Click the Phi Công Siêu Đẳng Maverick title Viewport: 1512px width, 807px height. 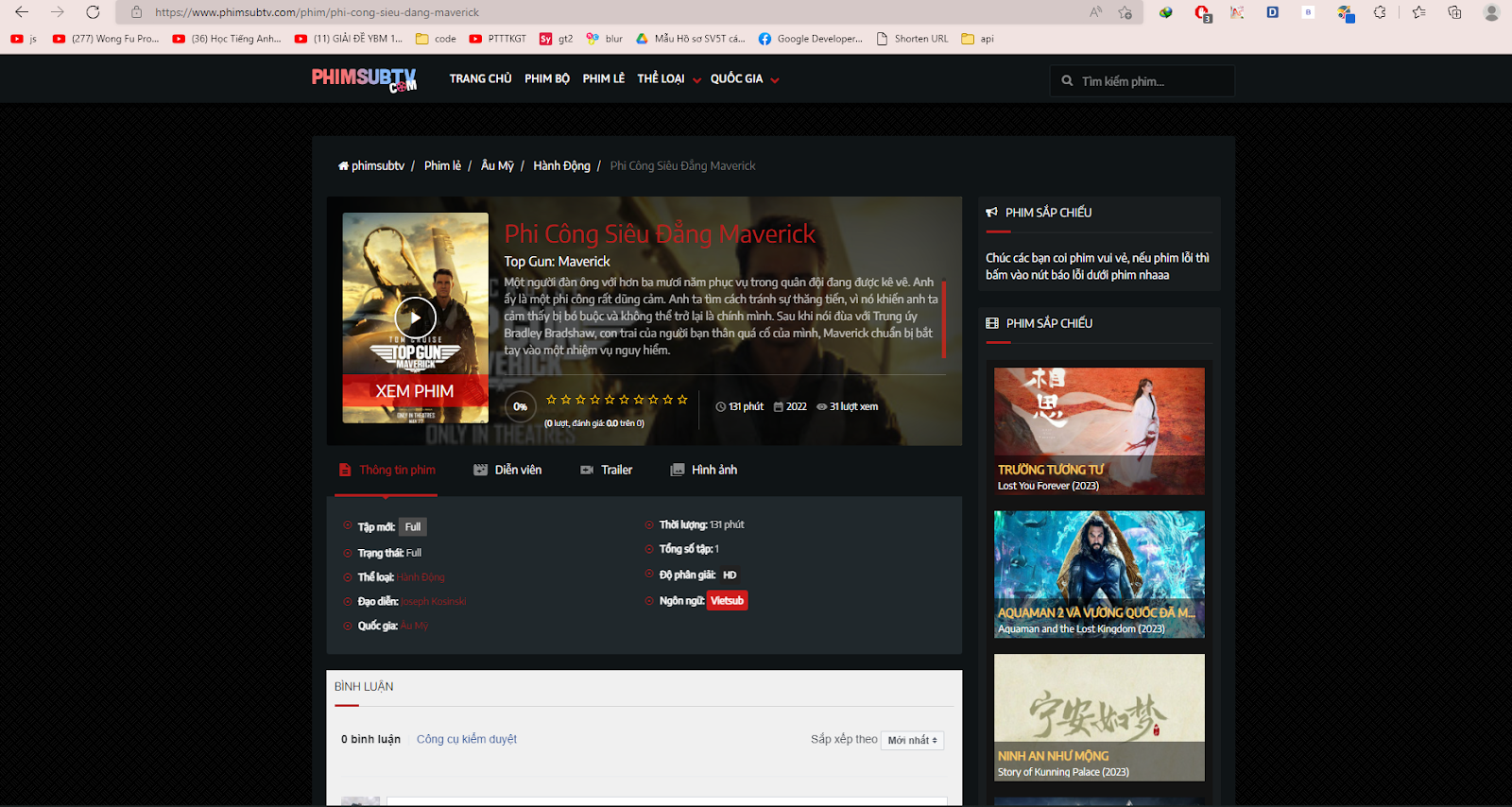(660, 233)
